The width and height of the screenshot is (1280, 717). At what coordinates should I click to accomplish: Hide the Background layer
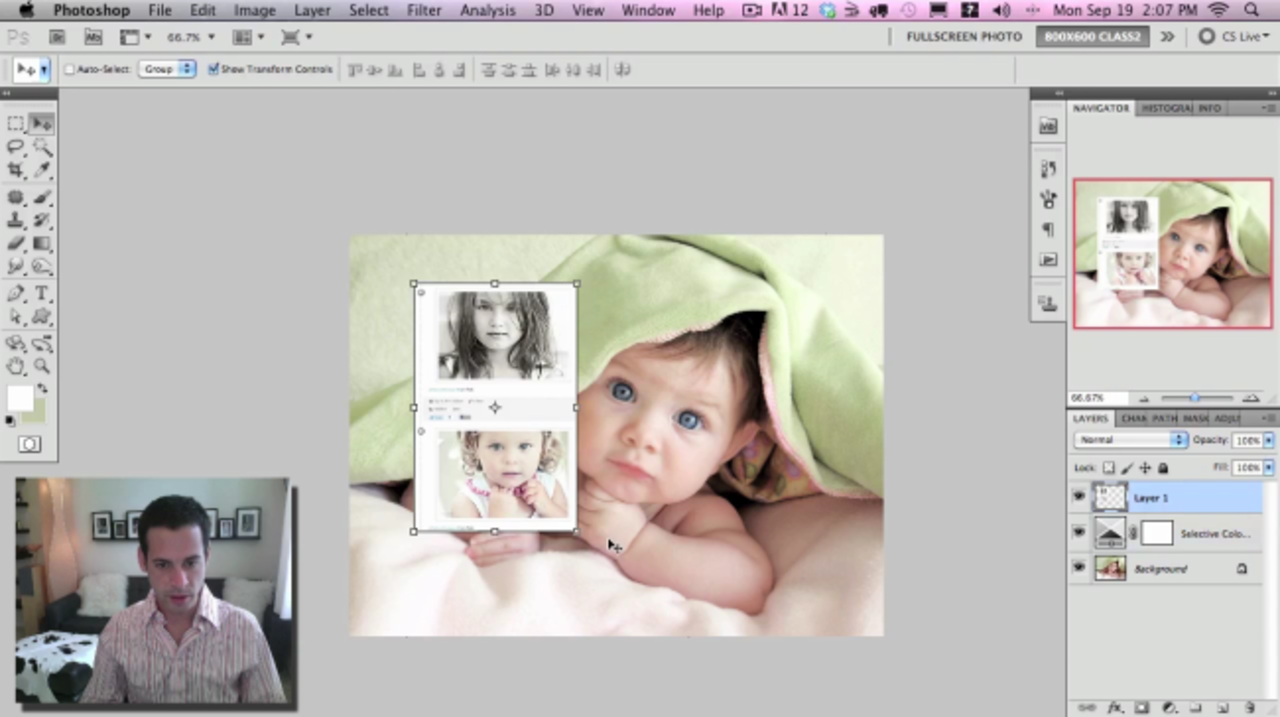(x=1079, y=568)
